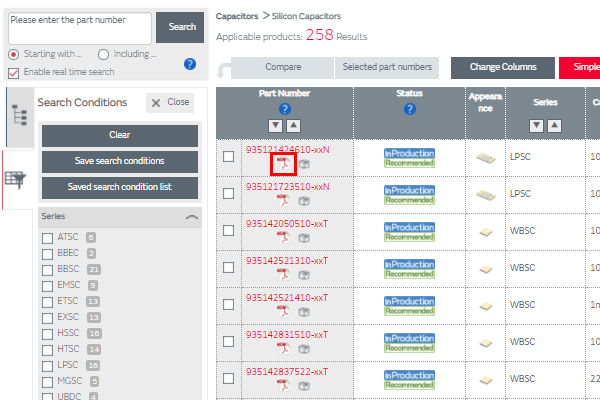This screenshot has width=600, height=400.
Task: Sort Series column ascending
Action: (552, 125)
